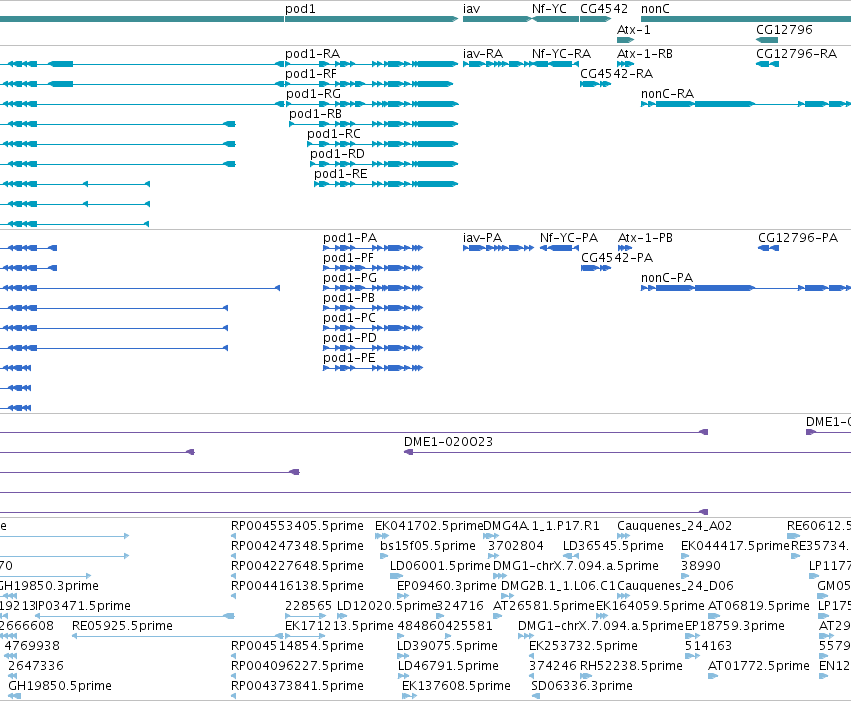Open the EK253732.5prime EST label
Viewport: 851px width, 701px height.
pyautogui.click(x=583, y=646)
